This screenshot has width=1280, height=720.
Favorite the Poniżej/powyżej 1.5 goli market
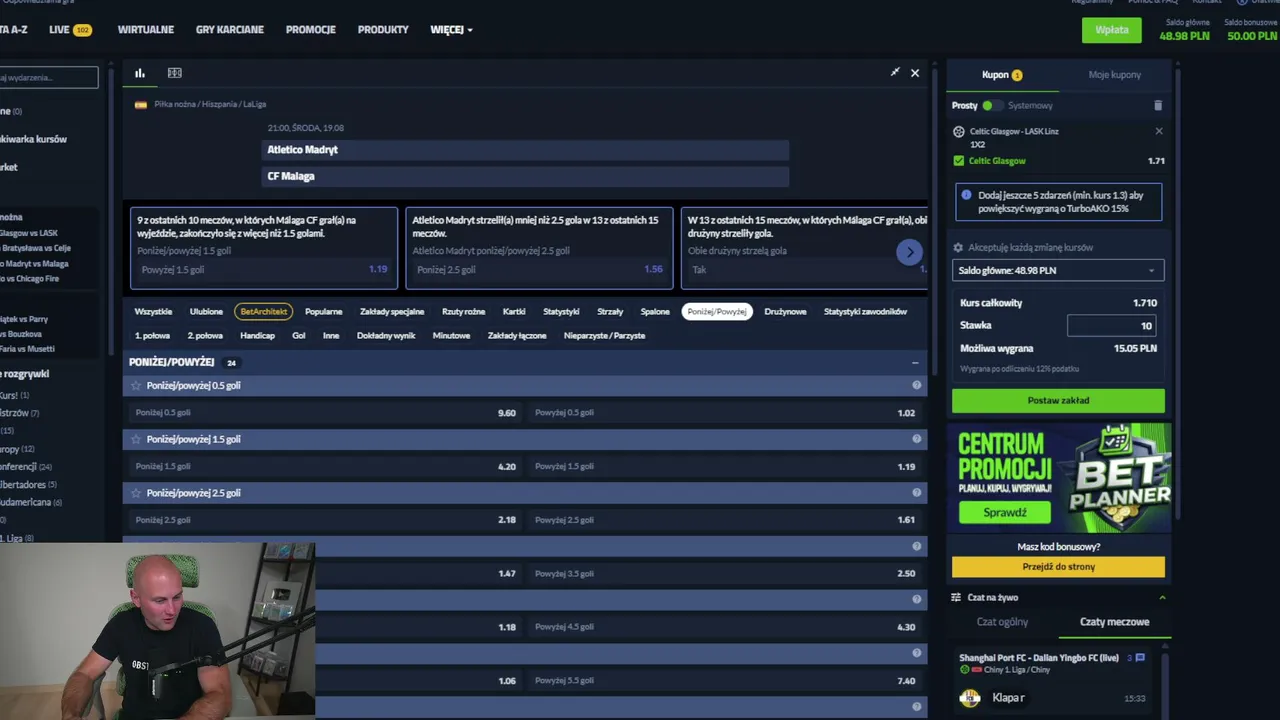click(x=136, y=439)
